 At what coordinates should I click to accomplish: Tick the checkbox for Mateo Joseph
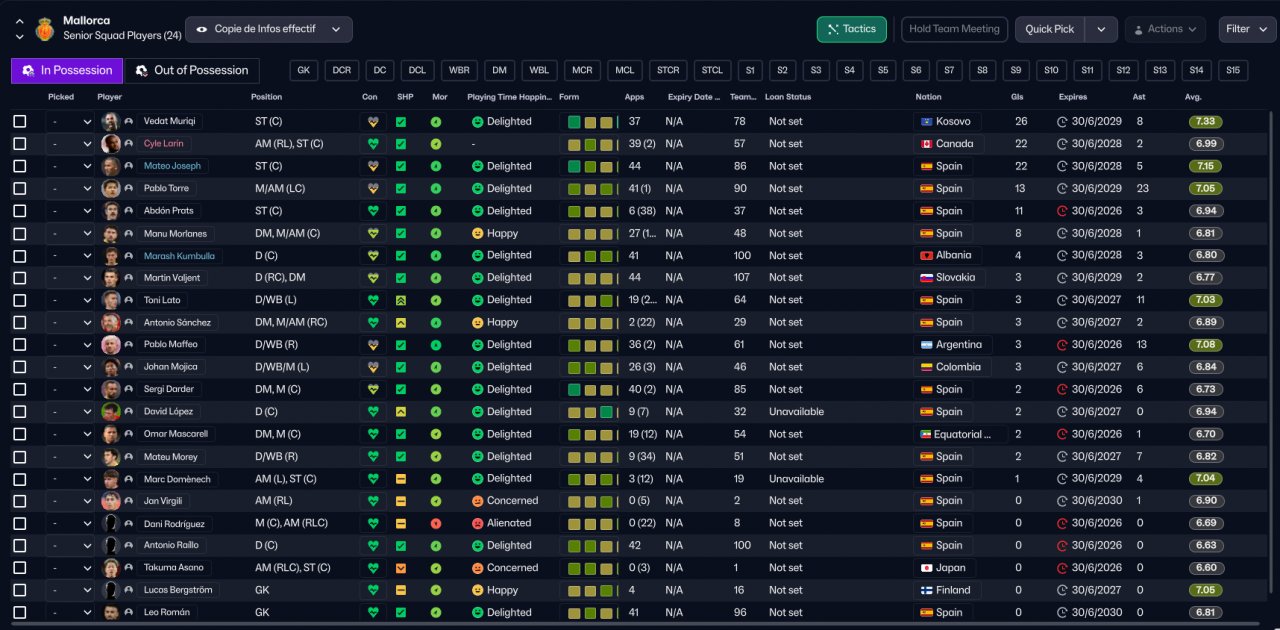(x=20, y=166)
